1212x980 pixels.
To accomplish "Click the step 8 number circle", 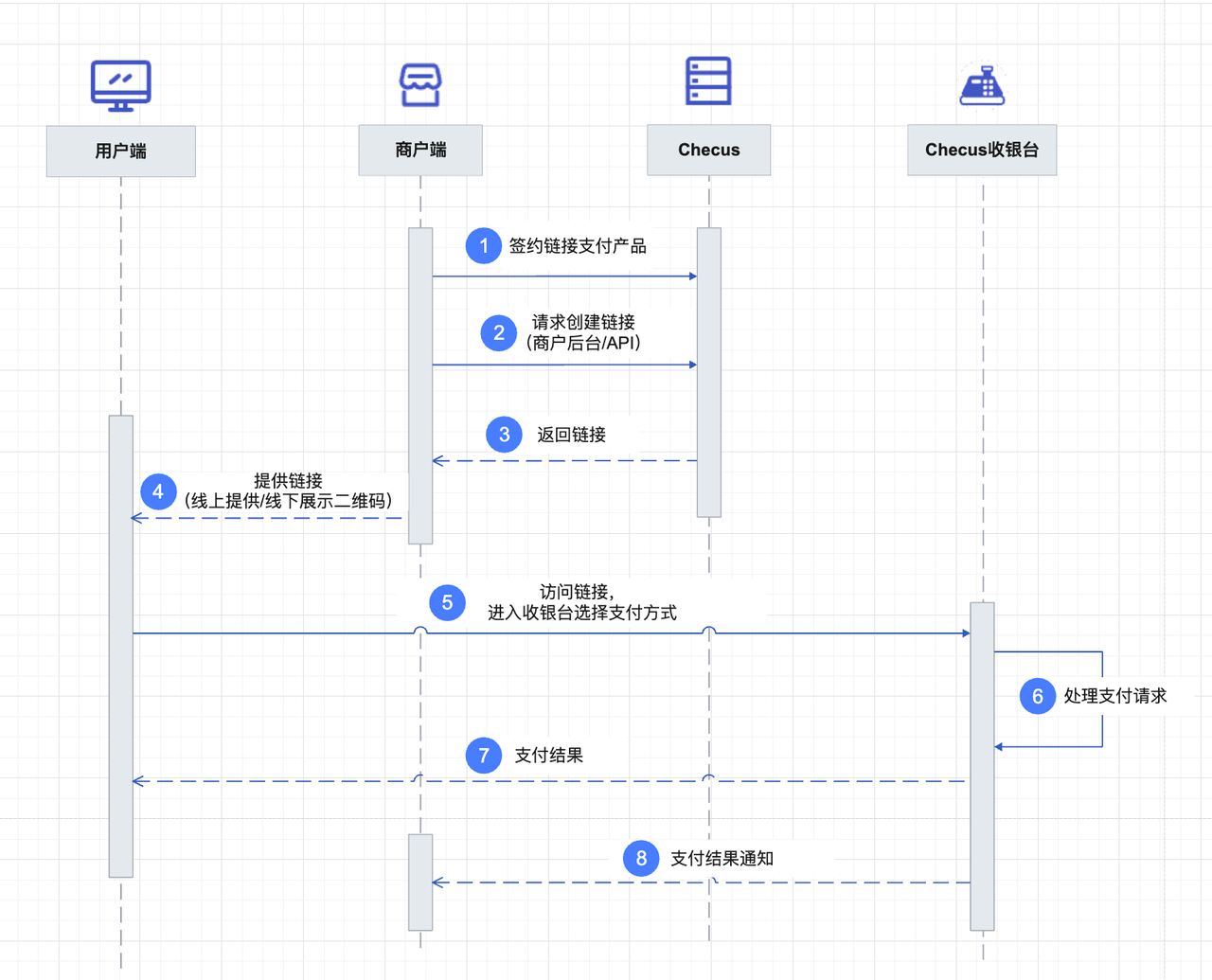I will [641, 859].
